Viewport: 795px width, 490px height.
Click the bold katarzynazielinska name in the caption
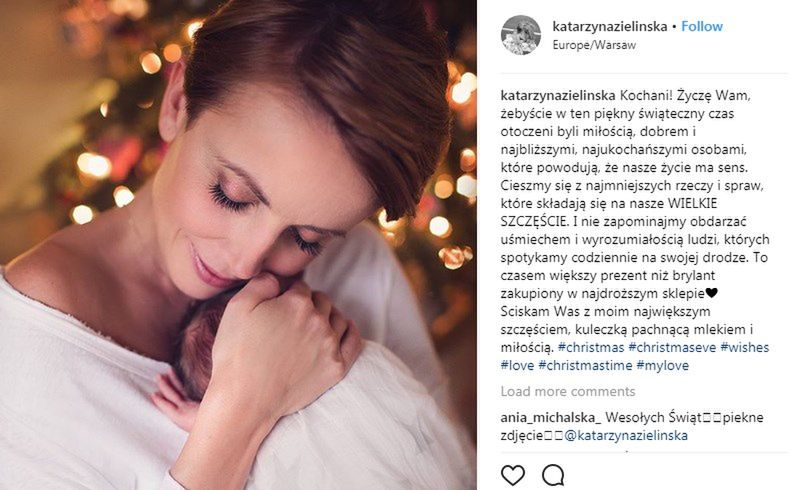[x=558, y=95]
